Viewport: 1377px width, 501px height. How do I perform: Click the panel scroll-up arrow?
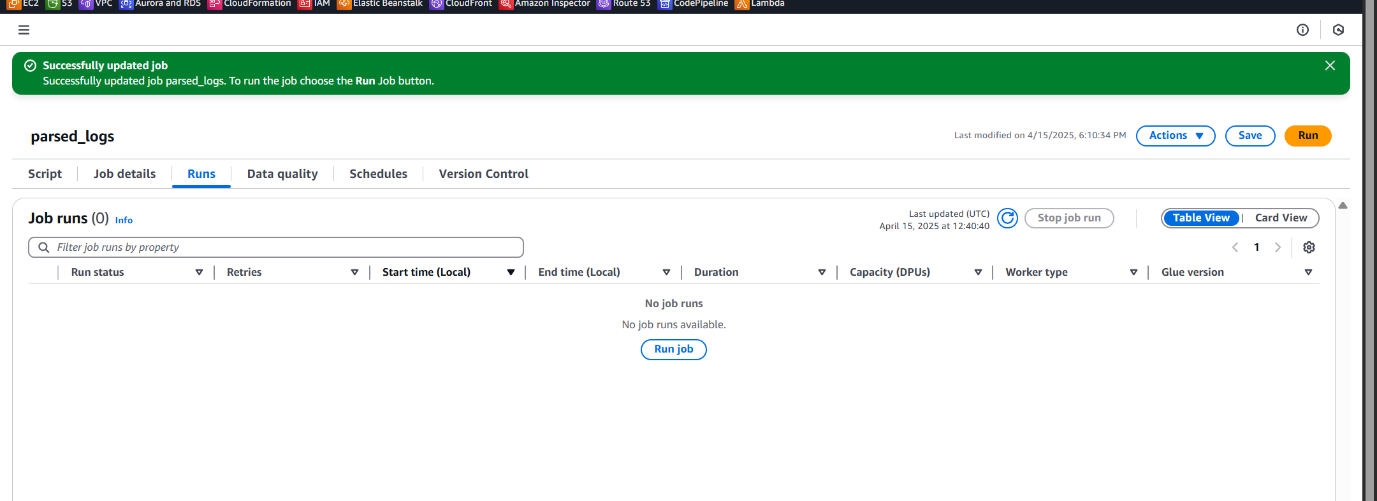coord(1343,206)
